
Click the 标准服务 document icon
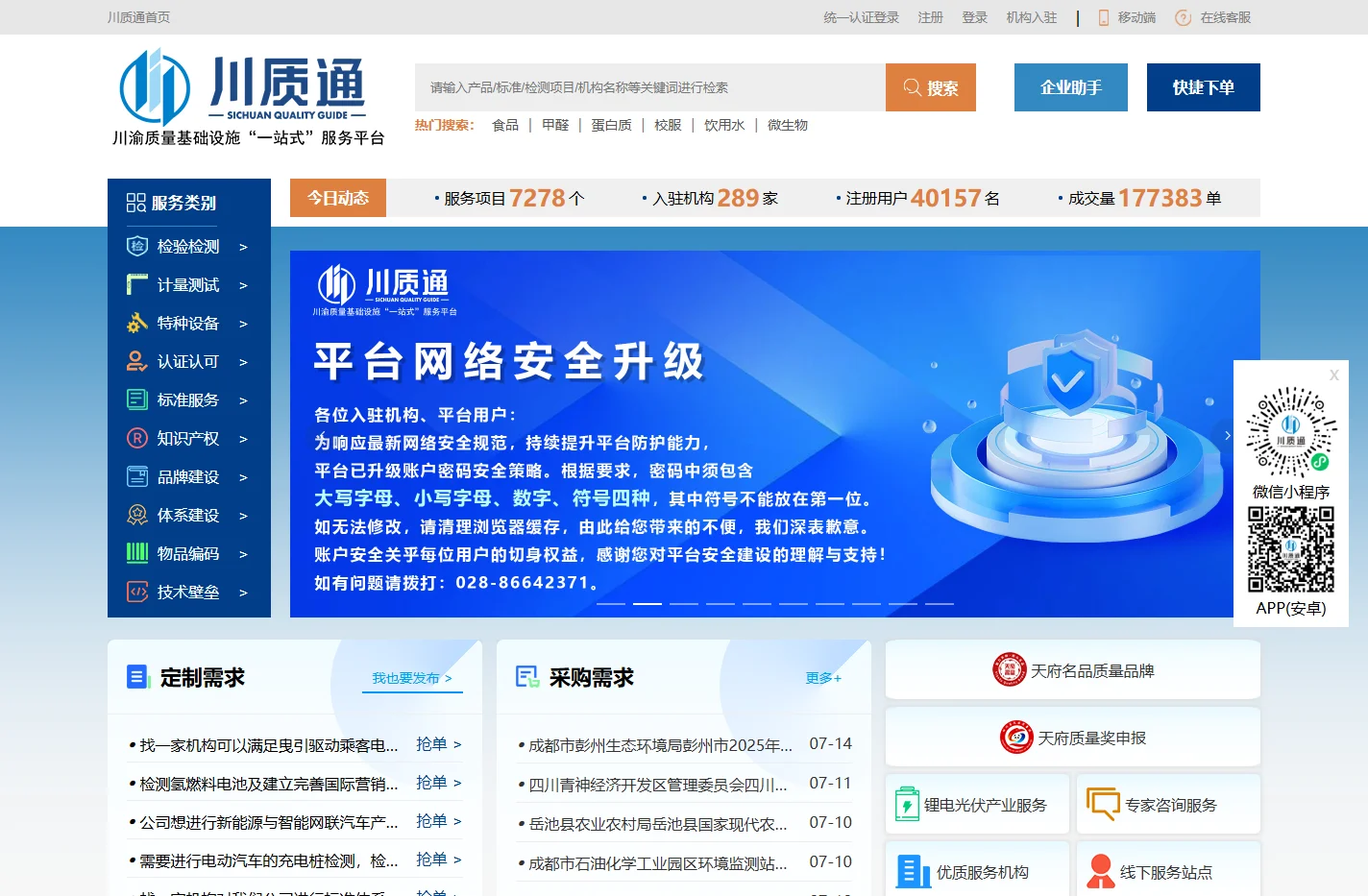(137, 400)
